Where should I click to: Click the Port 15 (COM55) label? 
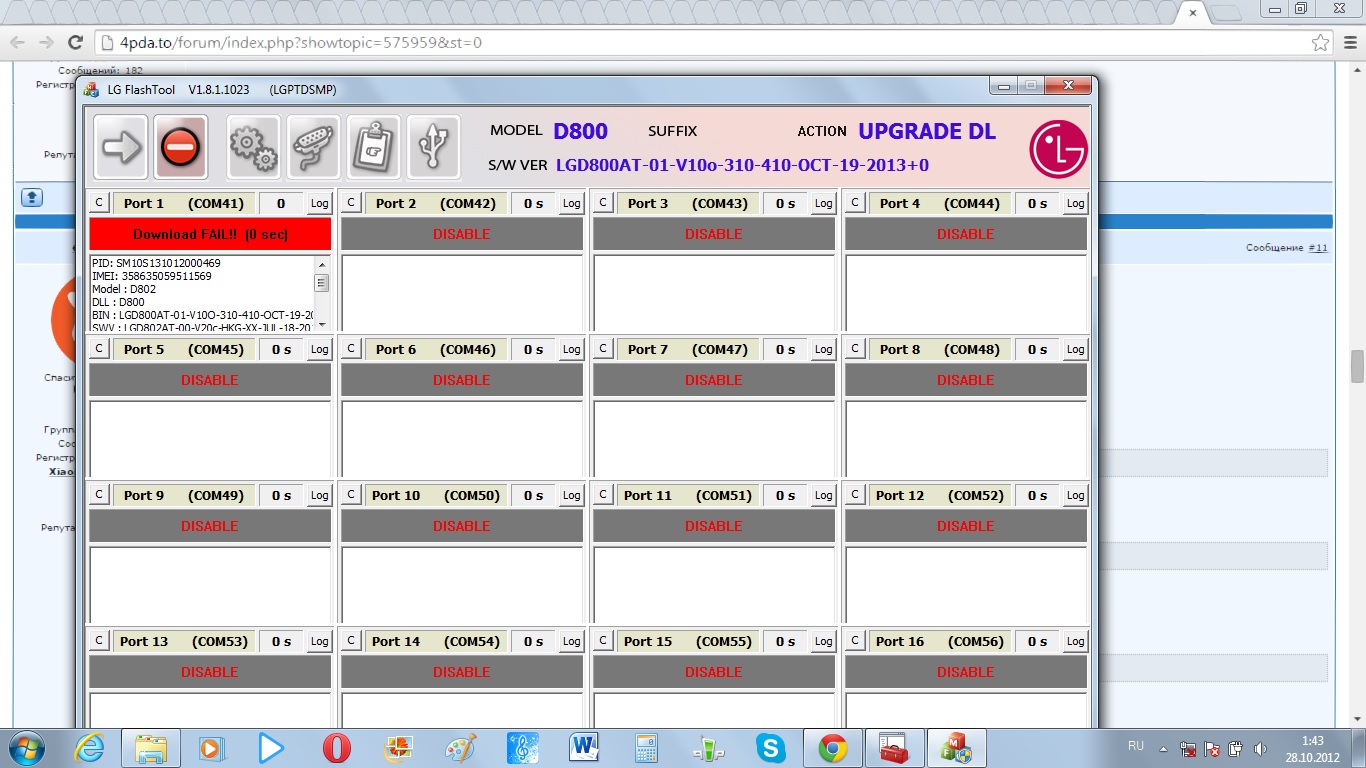(688, 641)
